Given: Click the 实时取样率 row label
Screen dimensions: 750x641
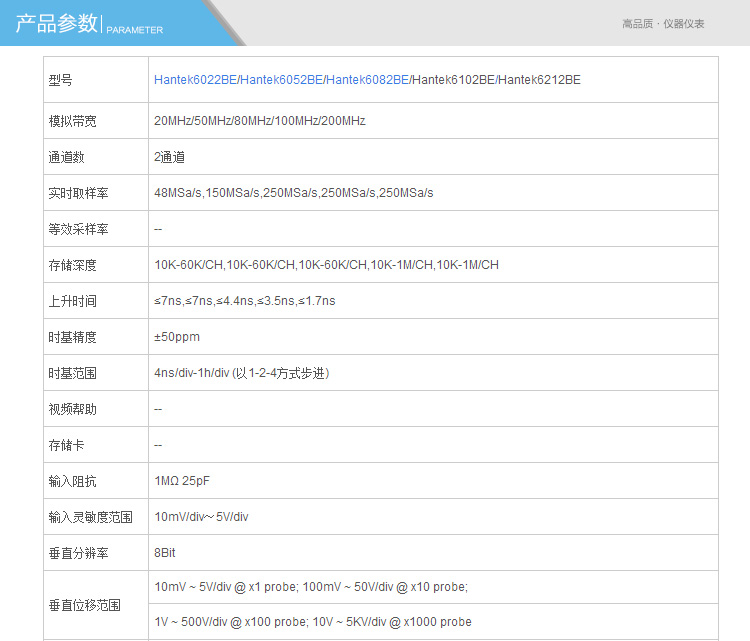Looking at the screenshot, I should coord(79,193).
